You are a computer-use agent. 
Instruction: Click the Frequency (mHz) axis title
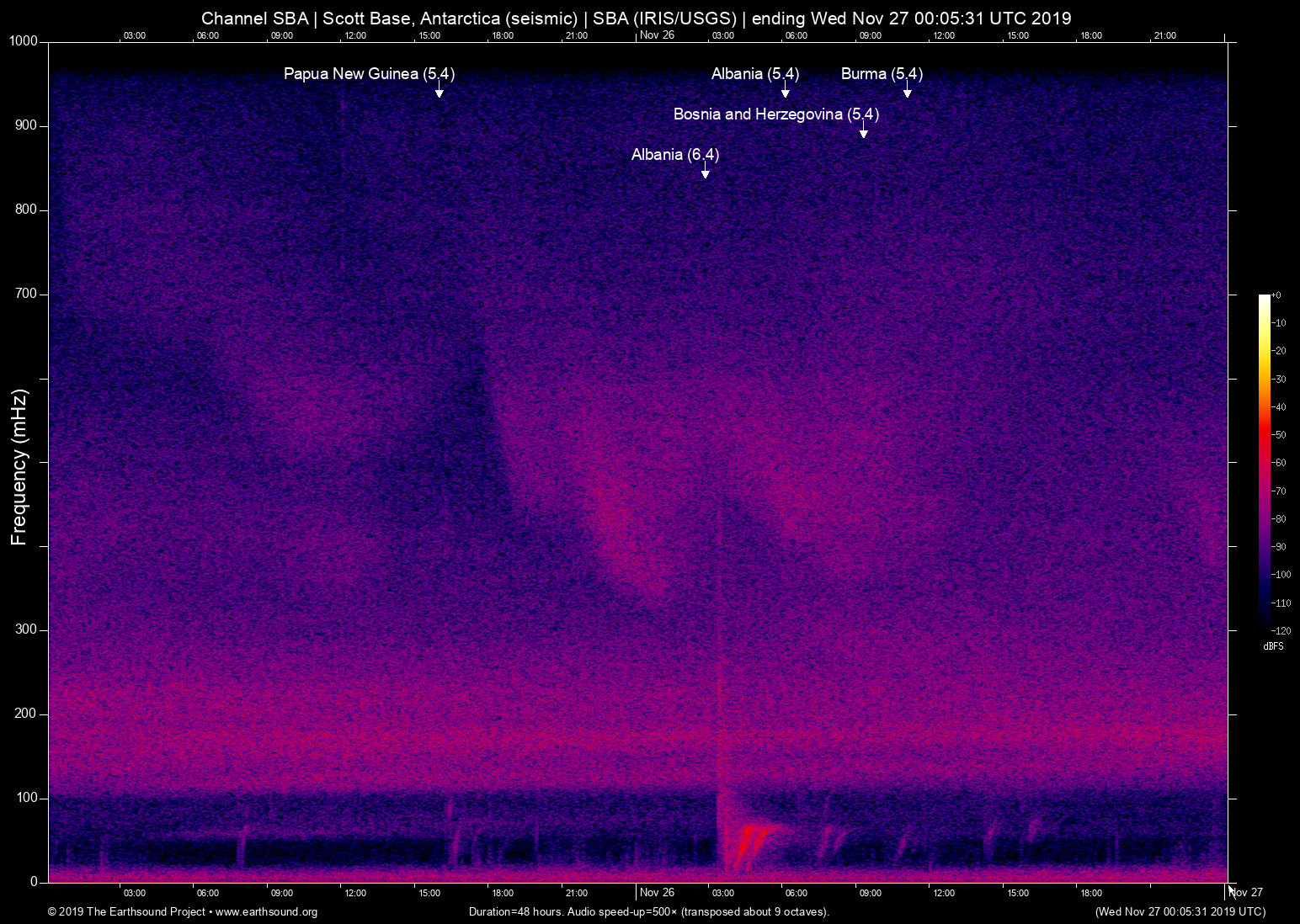pos(19,467)
